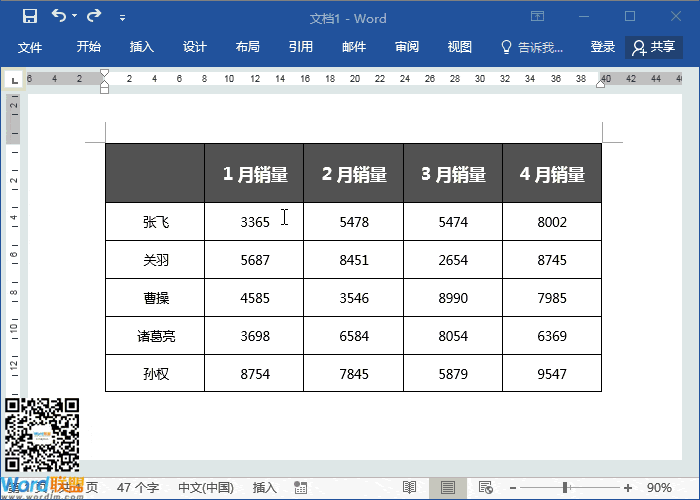Open the undo history dropdown arrow
The height and width of the screenshot is (500, 700).
[x=76, y=17]
